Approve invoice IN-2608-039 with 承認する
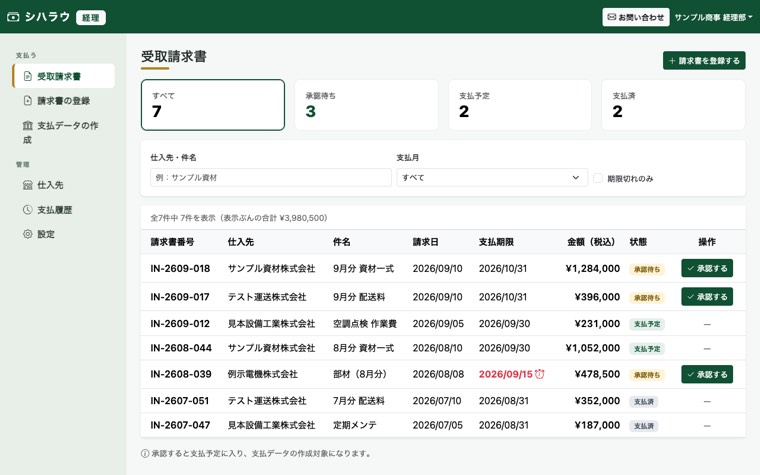760x475 pixels. (x=707, y=374)
